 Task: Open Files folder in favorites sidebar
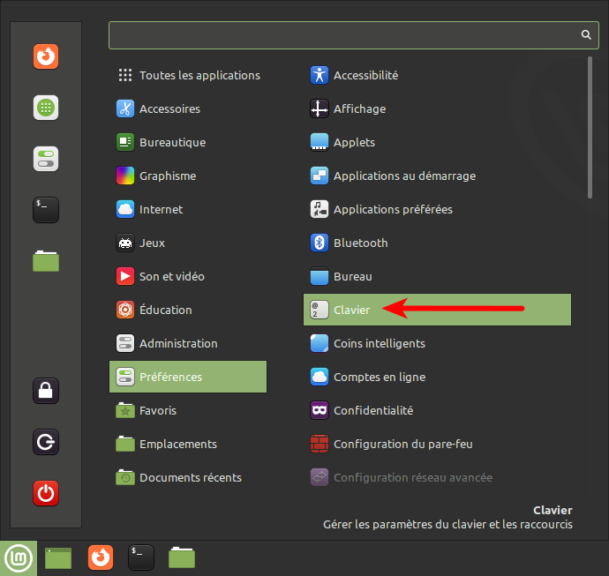[x=46, y=261]
